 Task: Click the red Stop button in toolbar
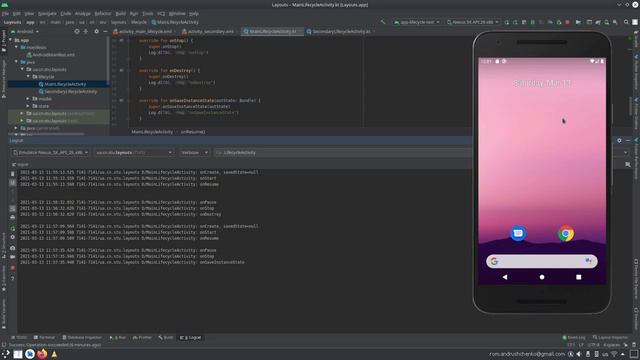tap(567, 22)
